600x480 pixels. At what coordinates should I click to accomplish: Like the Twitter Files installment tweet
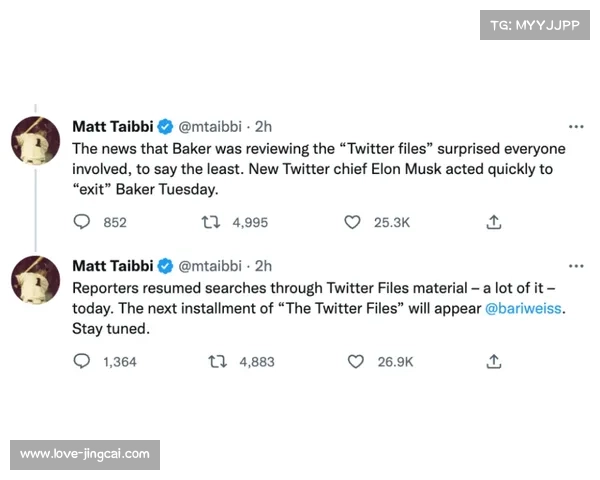click(x=355, y=361)
